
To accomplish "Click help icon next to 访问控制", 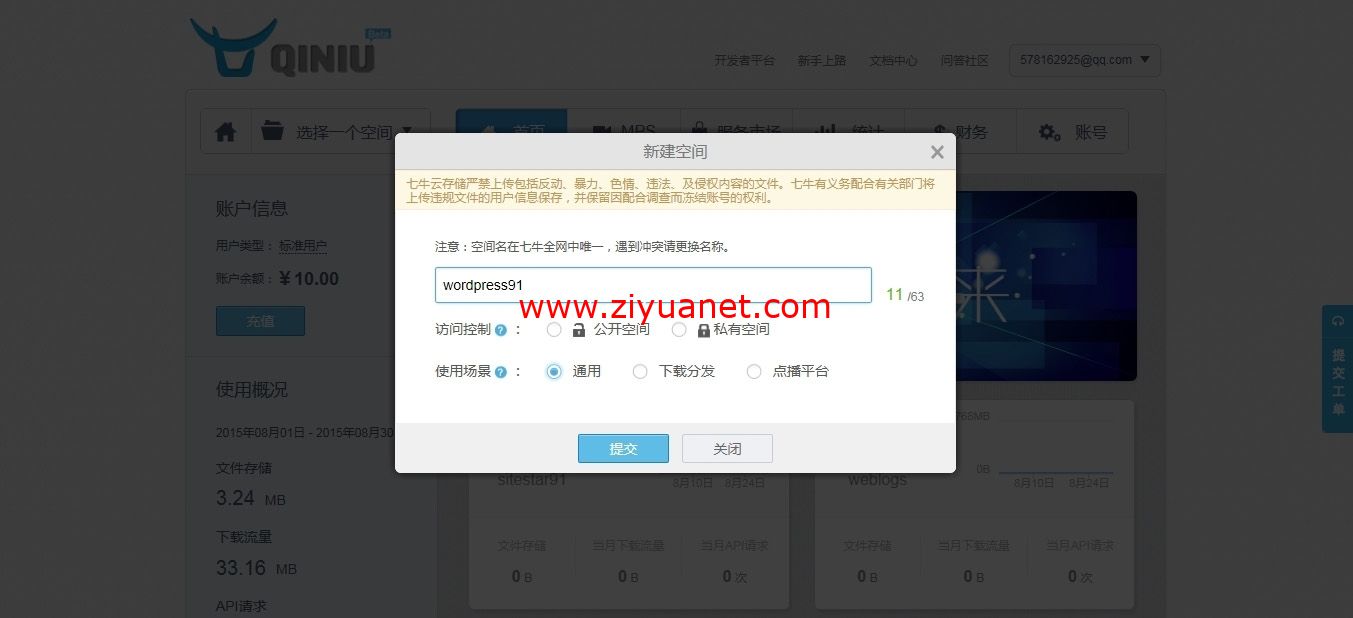I will 501,330.
